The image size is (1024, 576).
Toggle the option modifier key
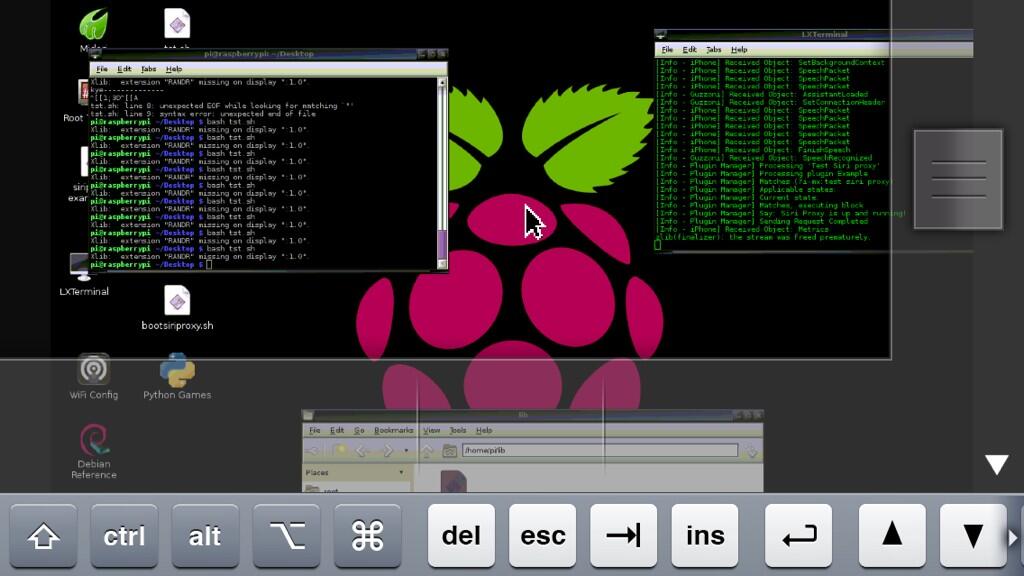pyautogui.click(x=286, y=536)
